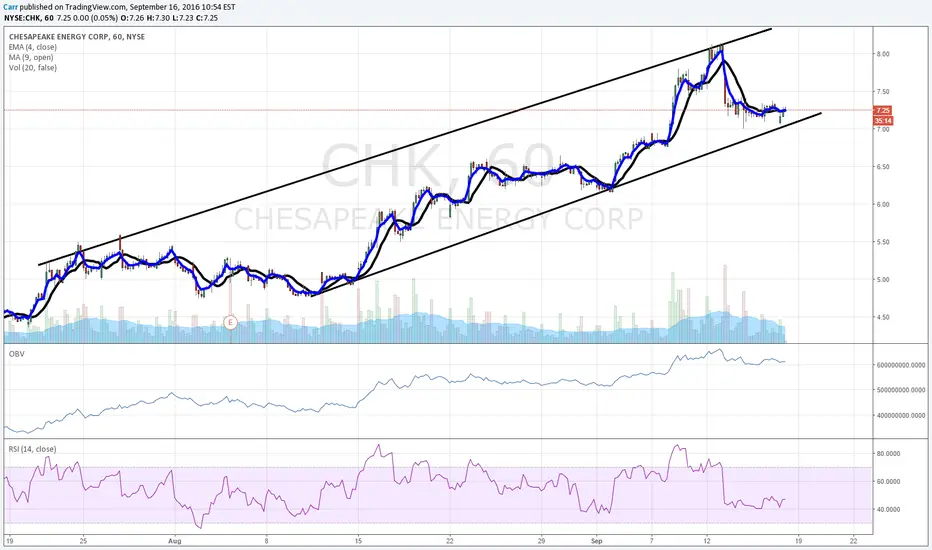Click the red 7.25 current price tag
Image resolution: width=932 pixels, height=550 pixels.
click(x=883, y=111)
